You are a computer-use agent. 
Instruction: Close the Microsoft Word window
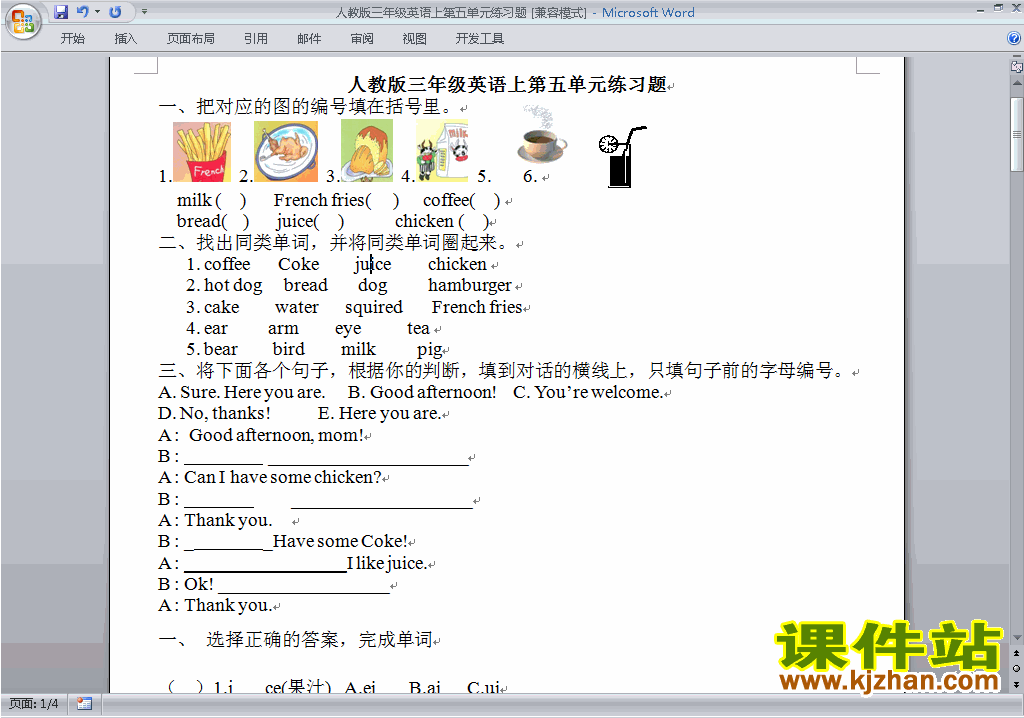click(1016, 8)
